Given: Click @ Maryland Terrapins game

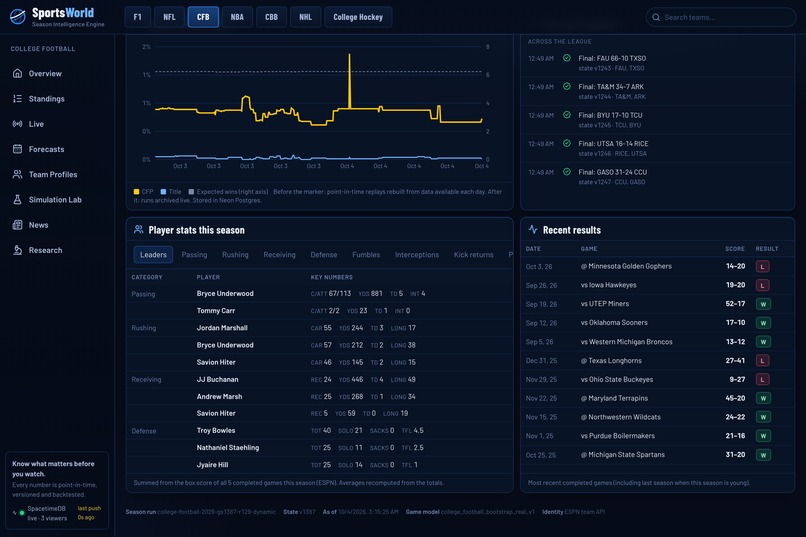Looking at the screenshot, I should coord(614,398).
